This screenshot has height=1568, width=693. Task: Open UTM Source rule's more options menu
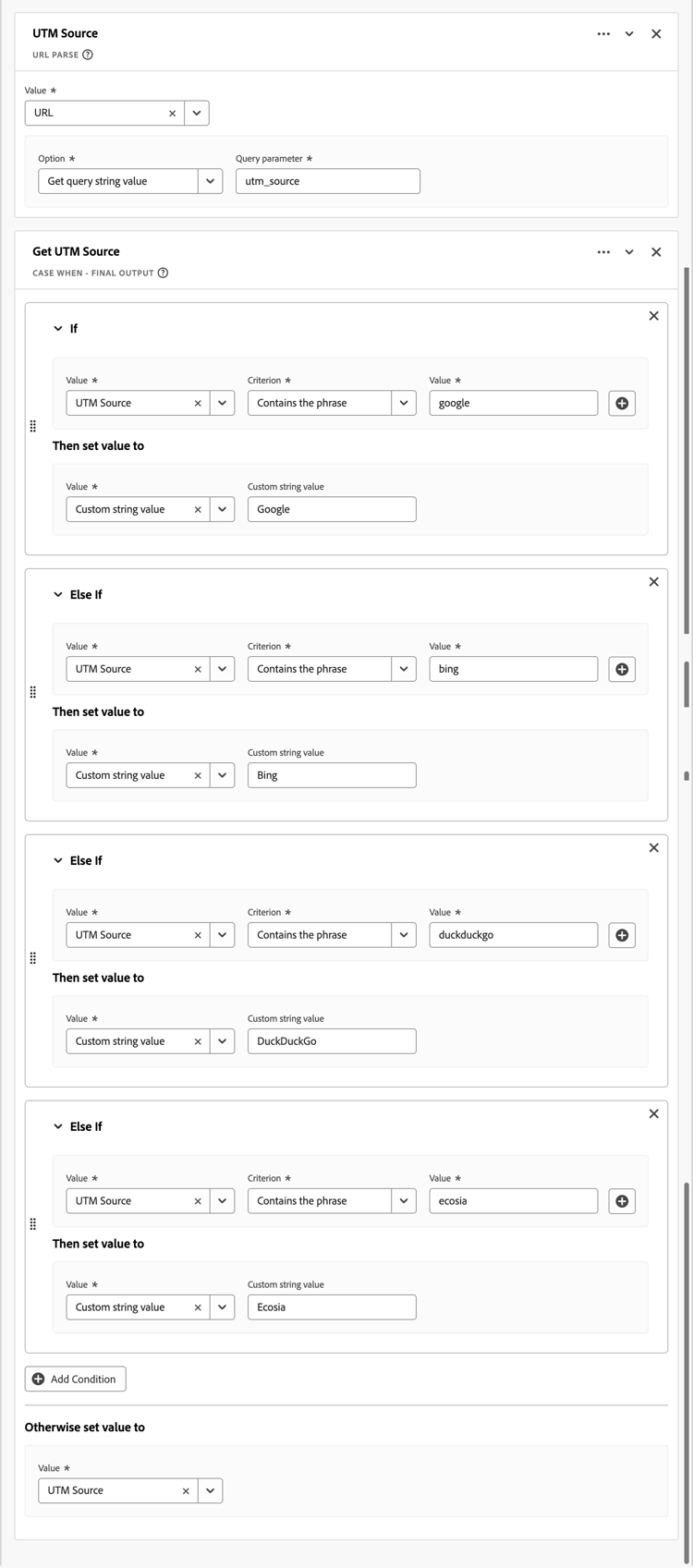pos(603,34)
